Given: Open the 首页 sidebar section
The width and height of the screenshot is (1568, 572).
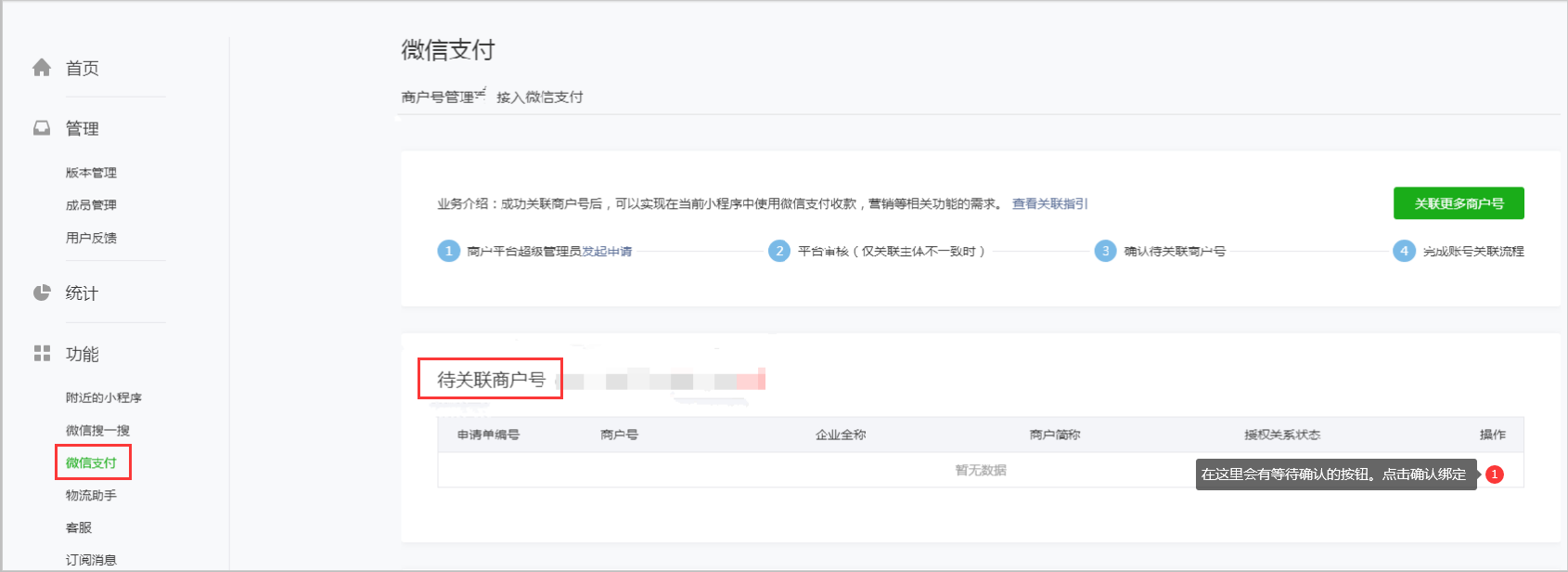Looking at the screenshot, I should (82, 68).
